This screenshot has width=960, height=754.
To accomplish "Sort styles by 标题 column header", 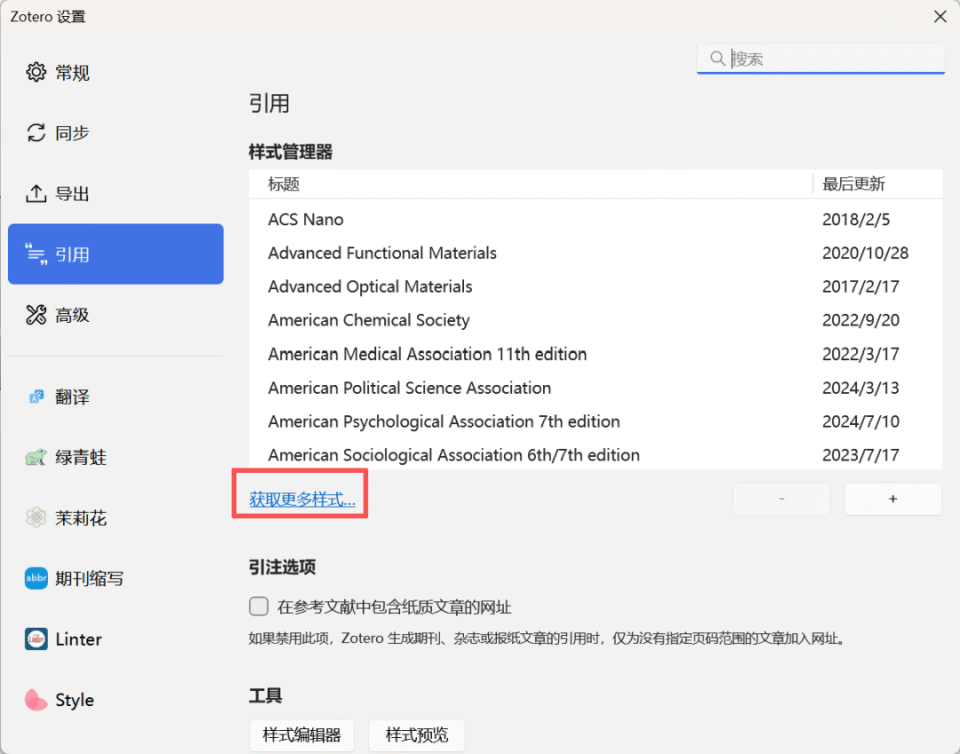I will click(530, 184).
